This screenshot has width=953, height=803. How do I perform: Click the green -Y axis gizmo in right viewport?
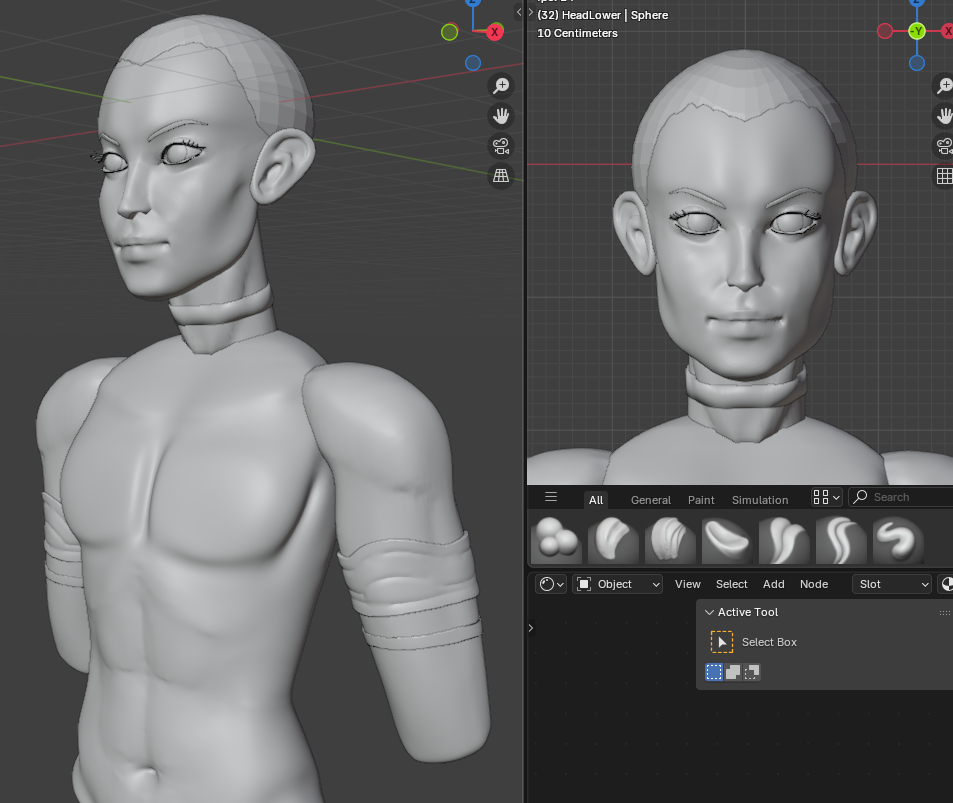point(917,31)
